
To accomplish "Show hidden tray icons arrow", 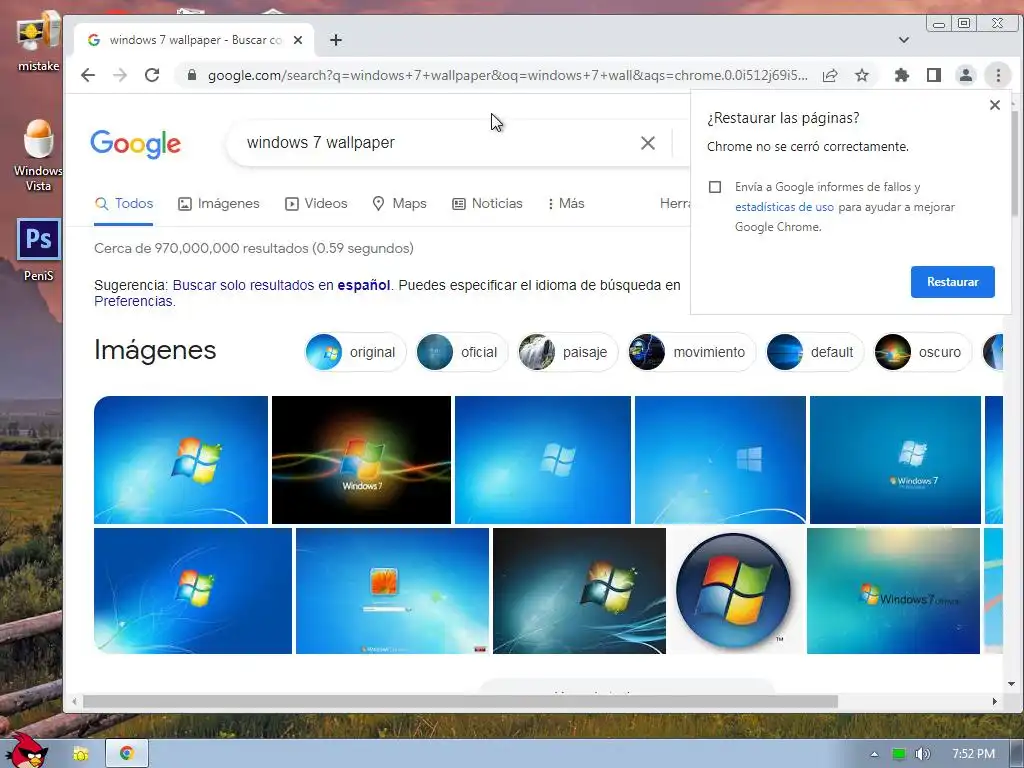I will pos(874,754).
